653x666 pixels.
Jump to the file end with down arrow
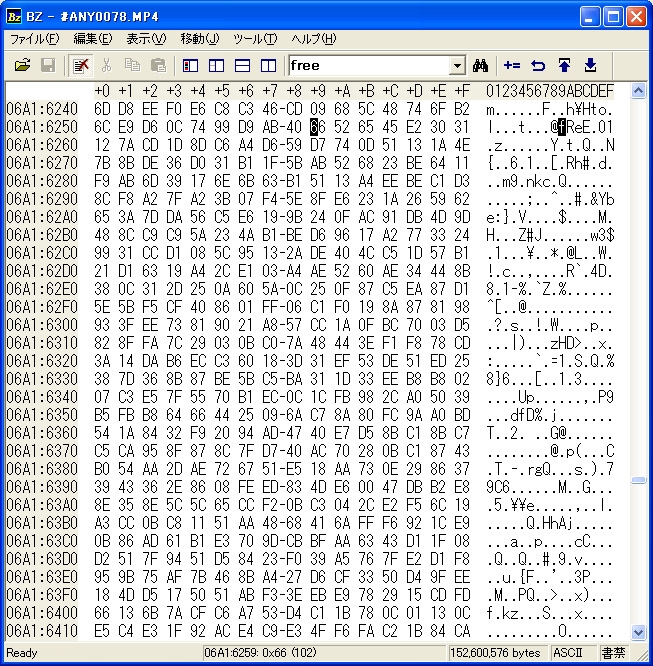pyautogui.click(x=590, y=65)
